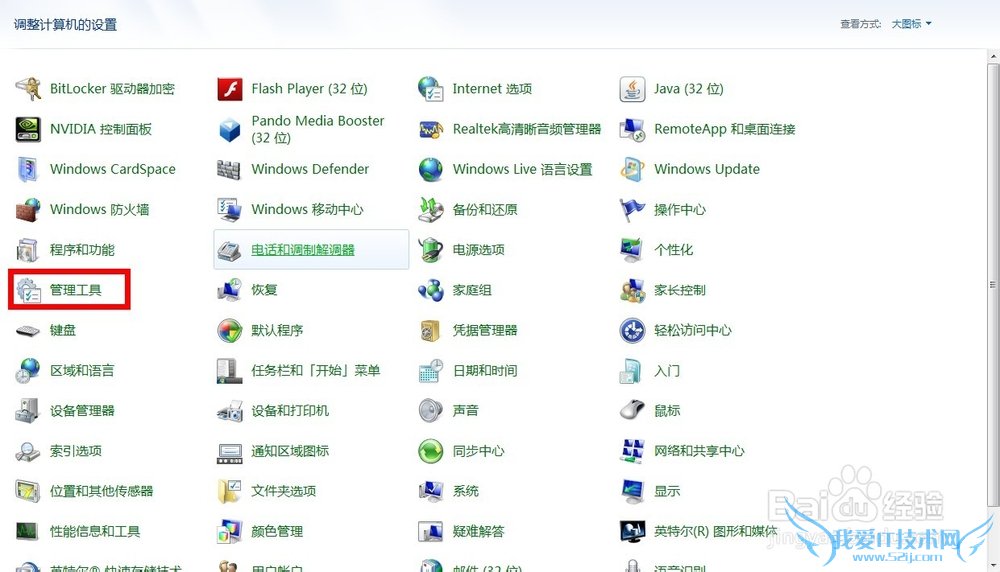Image resolution: width=1000 pixels, height=572 pixels.
Task: Click the 恢复 icon
Action: [230, 290]
